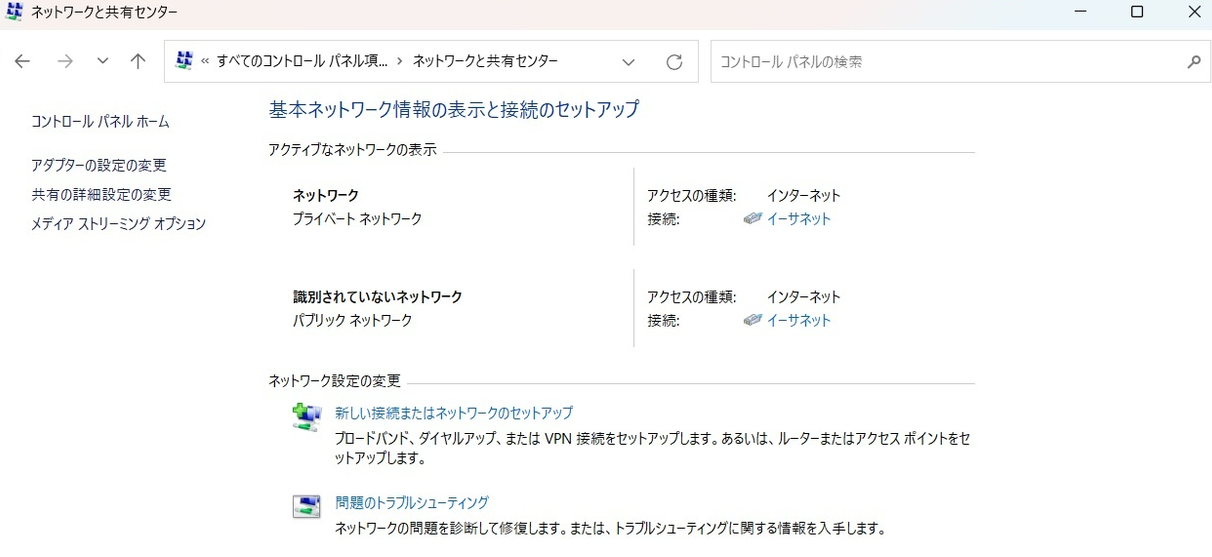Screen dimensions: 1212x557
Task: Click the window title bar app icon
Action: [x=15, y=13]
